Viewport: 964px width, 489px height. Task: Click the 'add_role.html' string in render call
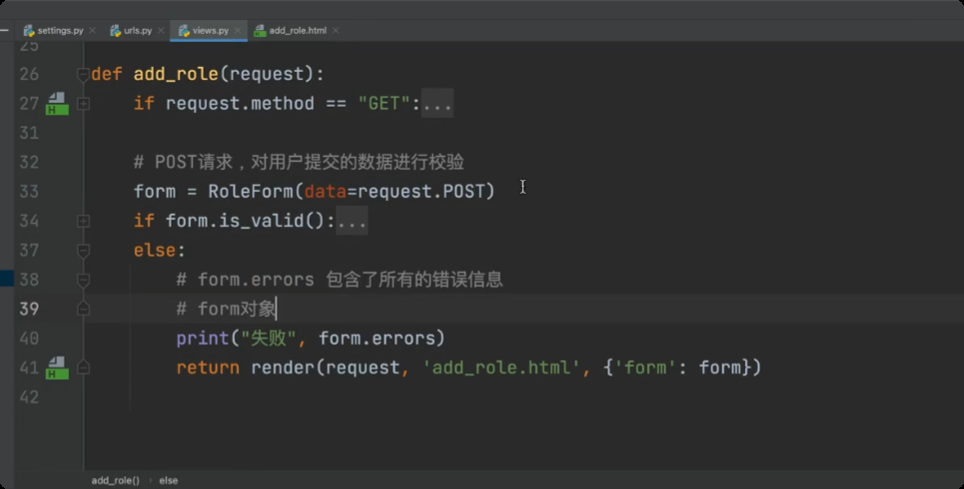coord(501,368)
